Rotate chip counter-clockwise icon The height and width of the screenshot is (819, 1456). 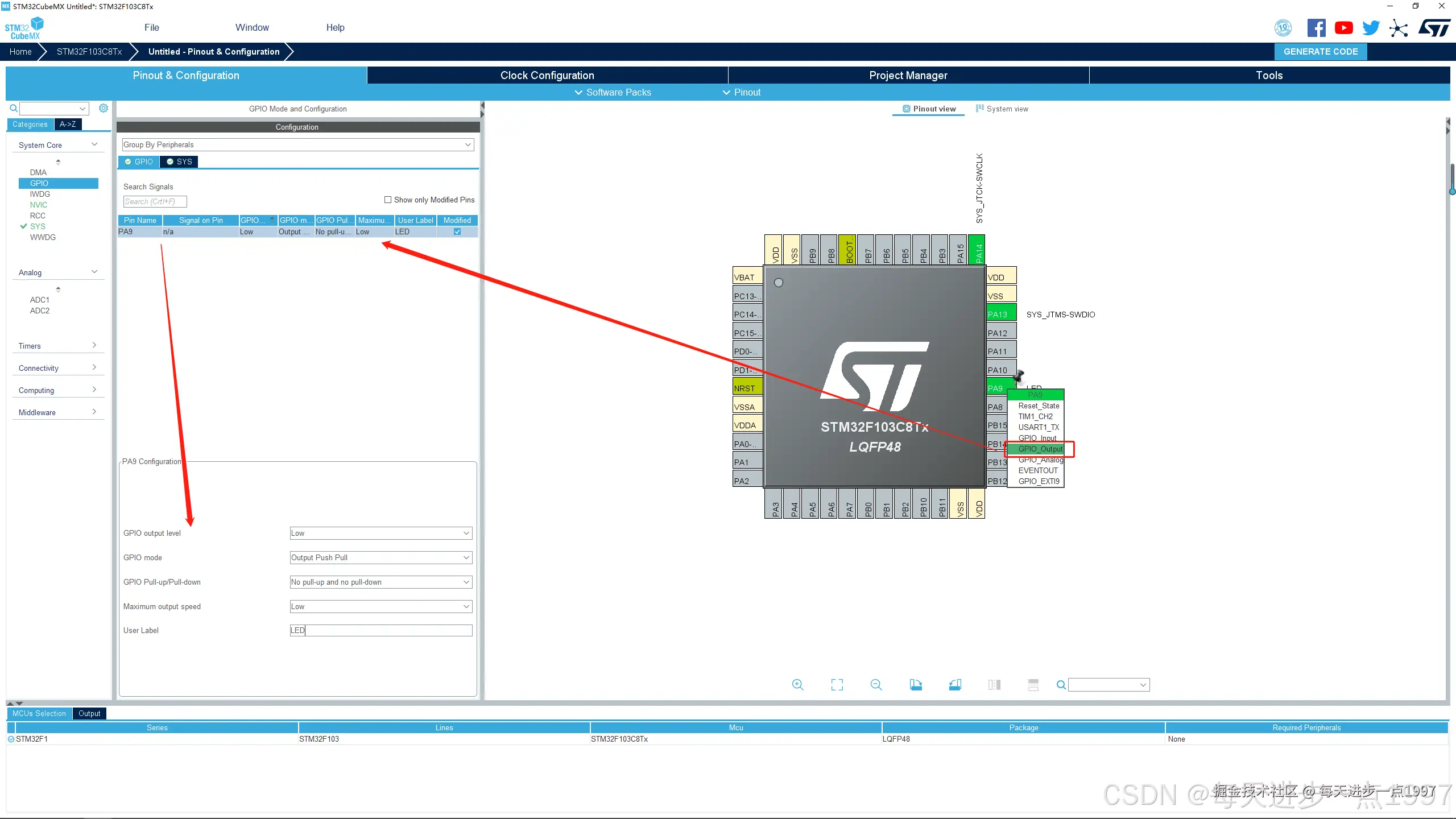(x=955, y=685)
